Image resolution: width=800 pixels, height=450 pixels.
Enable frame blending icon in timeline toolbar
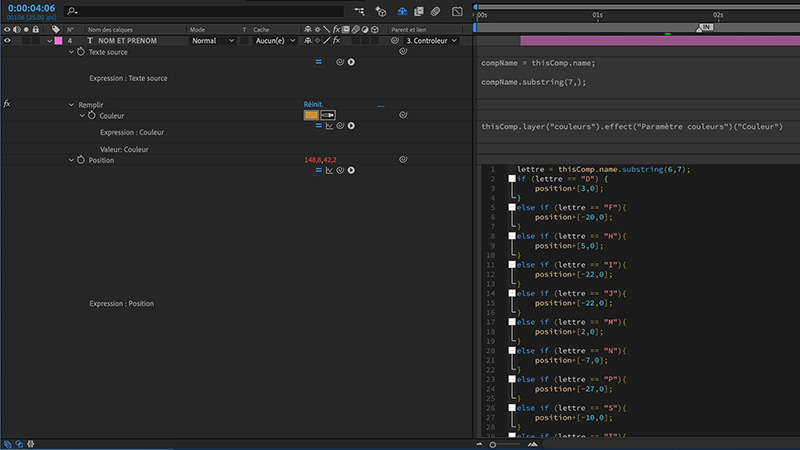pos(419,11)
